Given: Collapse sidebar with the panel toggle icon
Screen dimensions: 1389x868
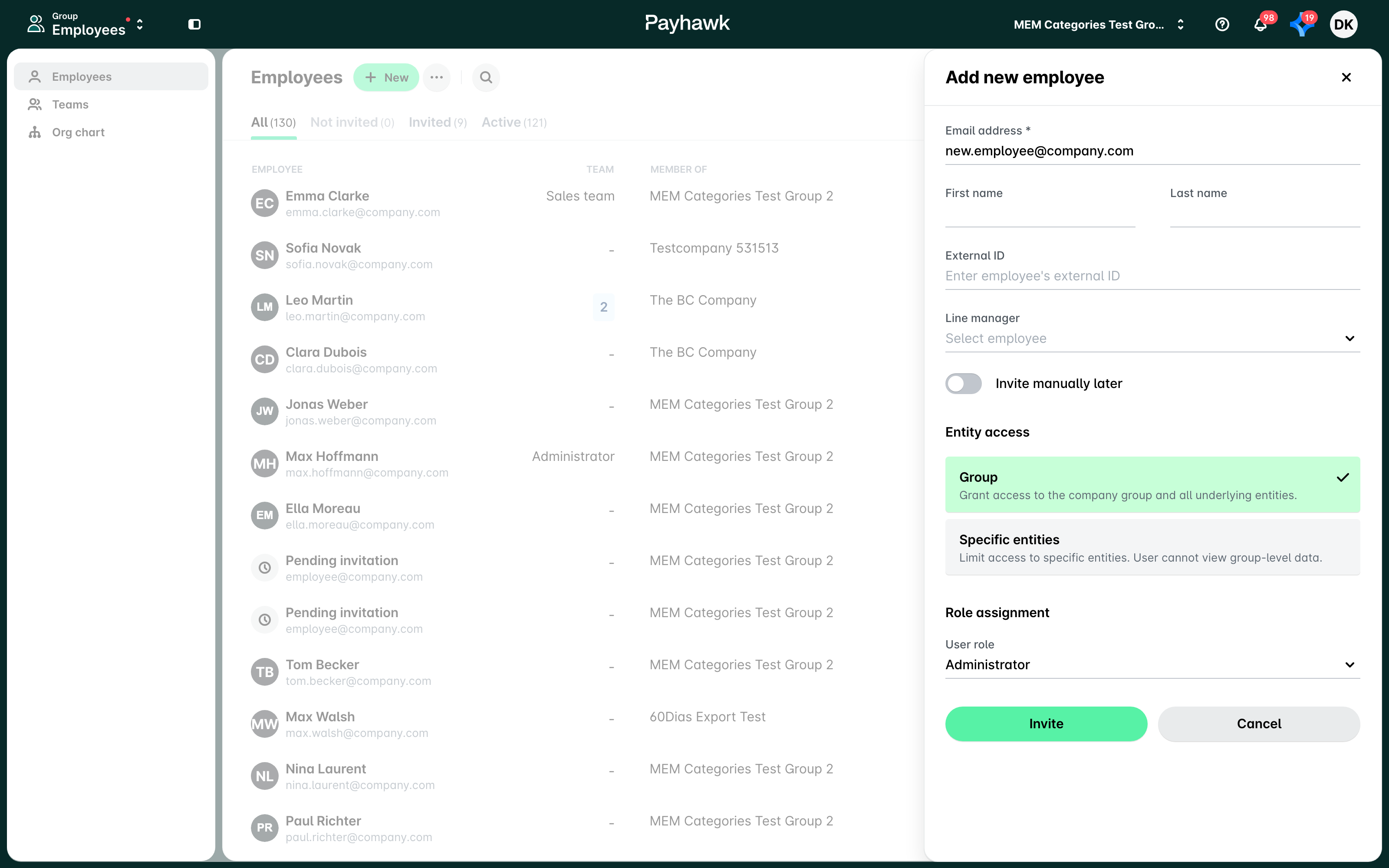Looking at the screenshot, I should point(194,24).
